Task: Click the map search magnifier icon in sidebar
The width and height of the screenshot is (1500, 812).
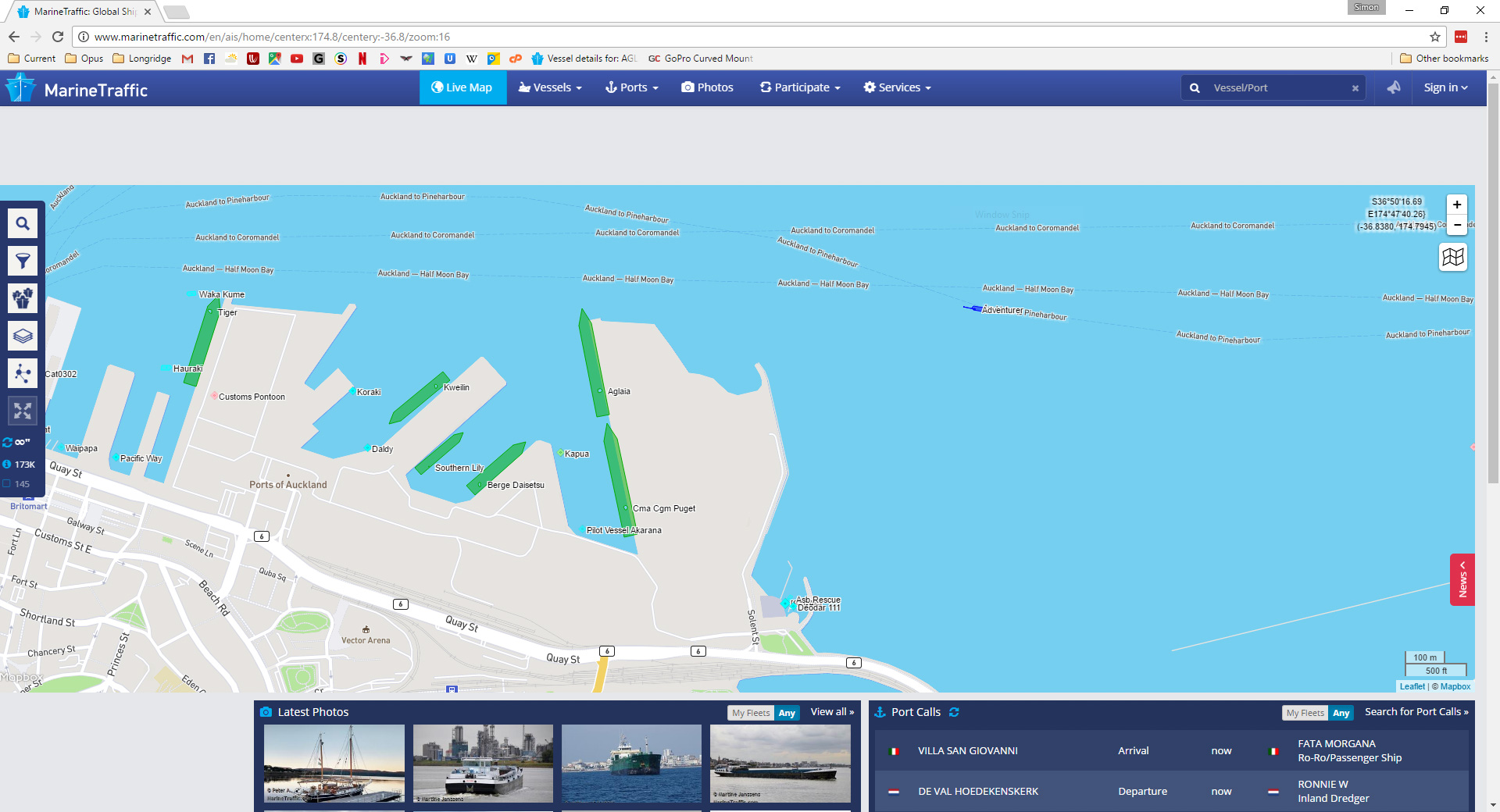Action: 23,224
